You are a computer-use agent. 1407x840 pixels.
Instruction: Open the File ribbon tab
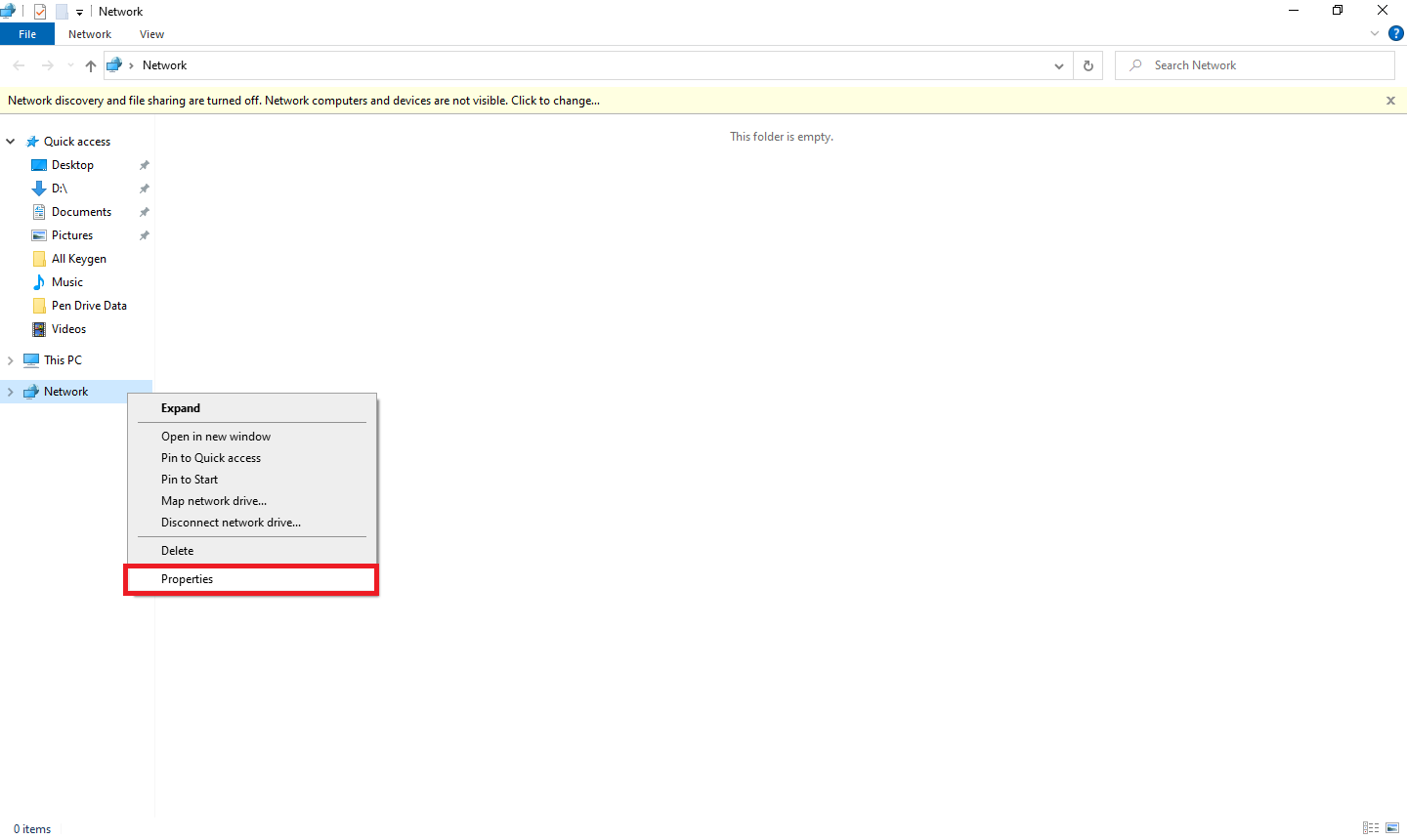(x=27, y=34)
